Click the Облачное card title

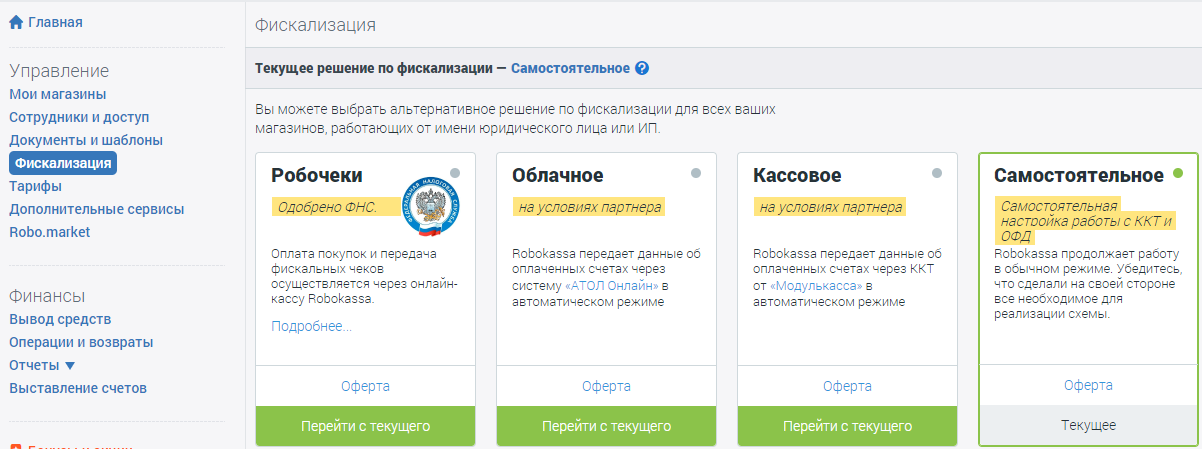(558, 176)
